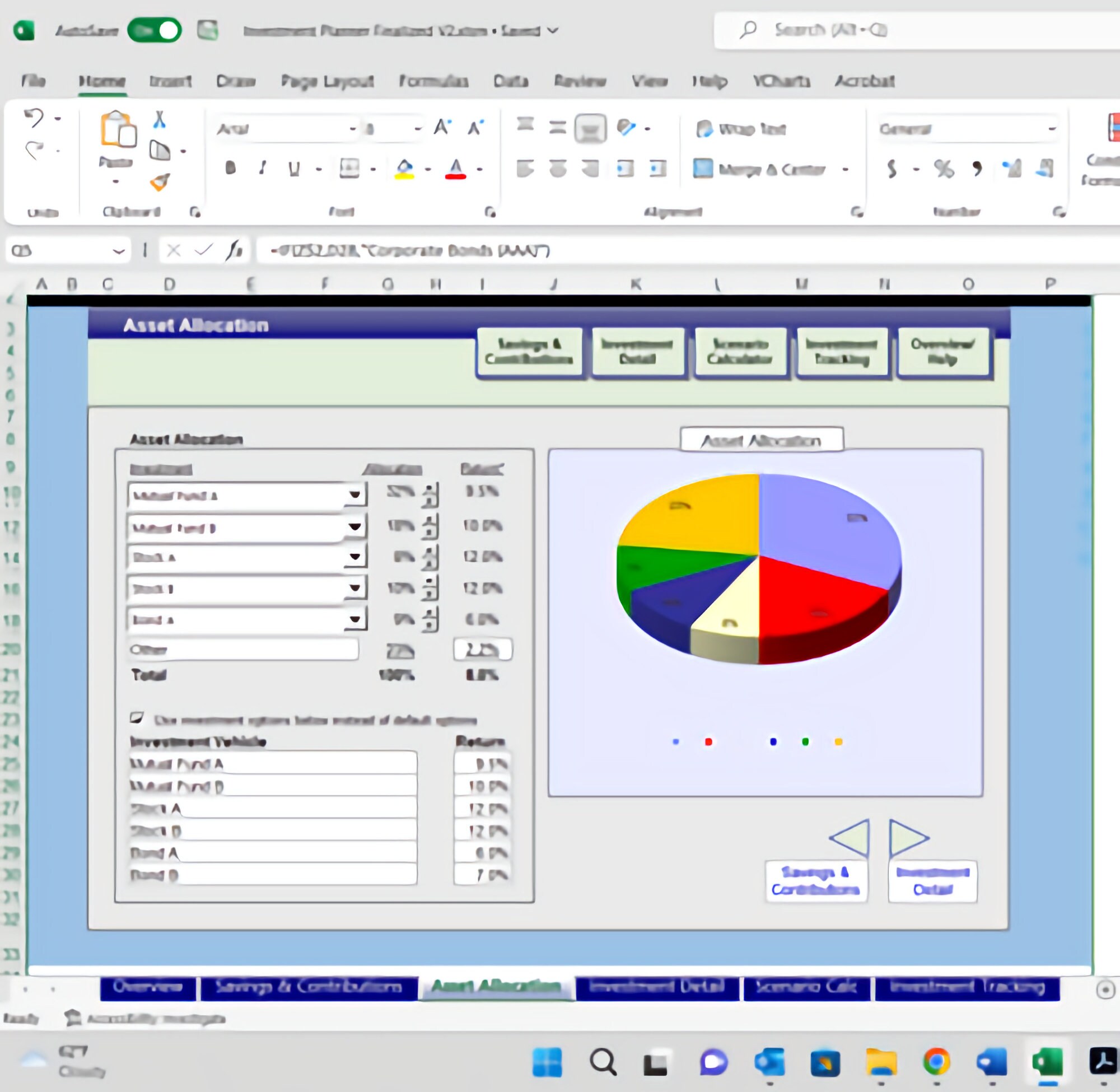The image size is (1120, 1092).
Task: Click the Scenario Calculator navigation button
Action: click(740, 352)
